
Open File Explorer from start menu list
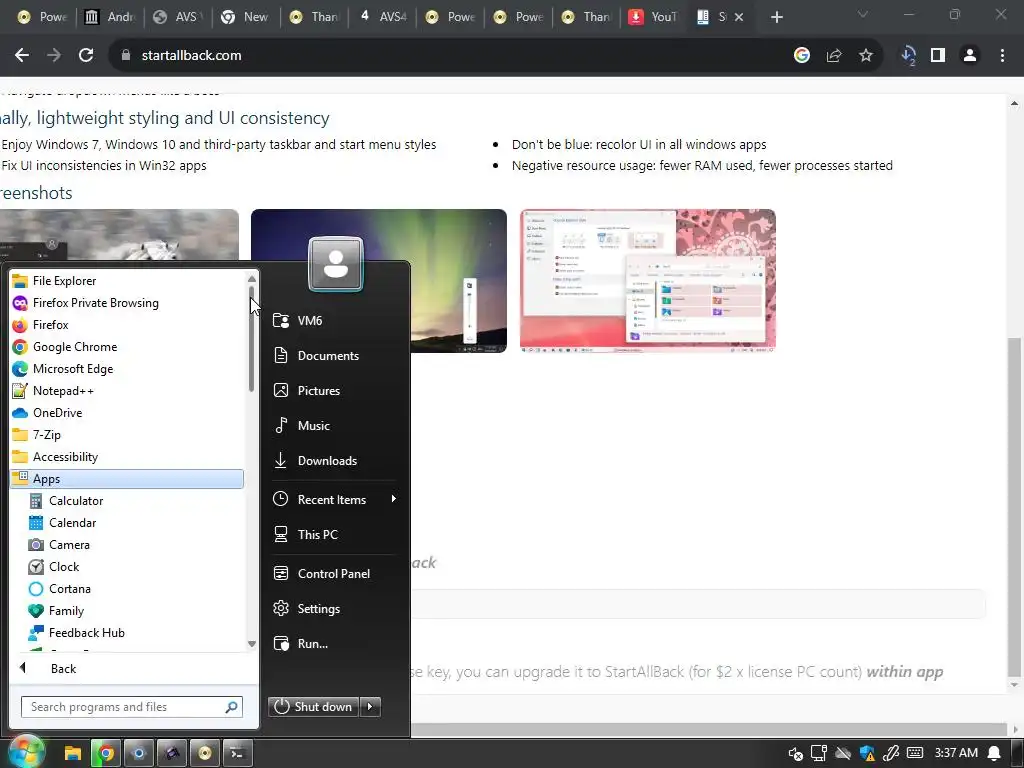click(x=127, y=281)
